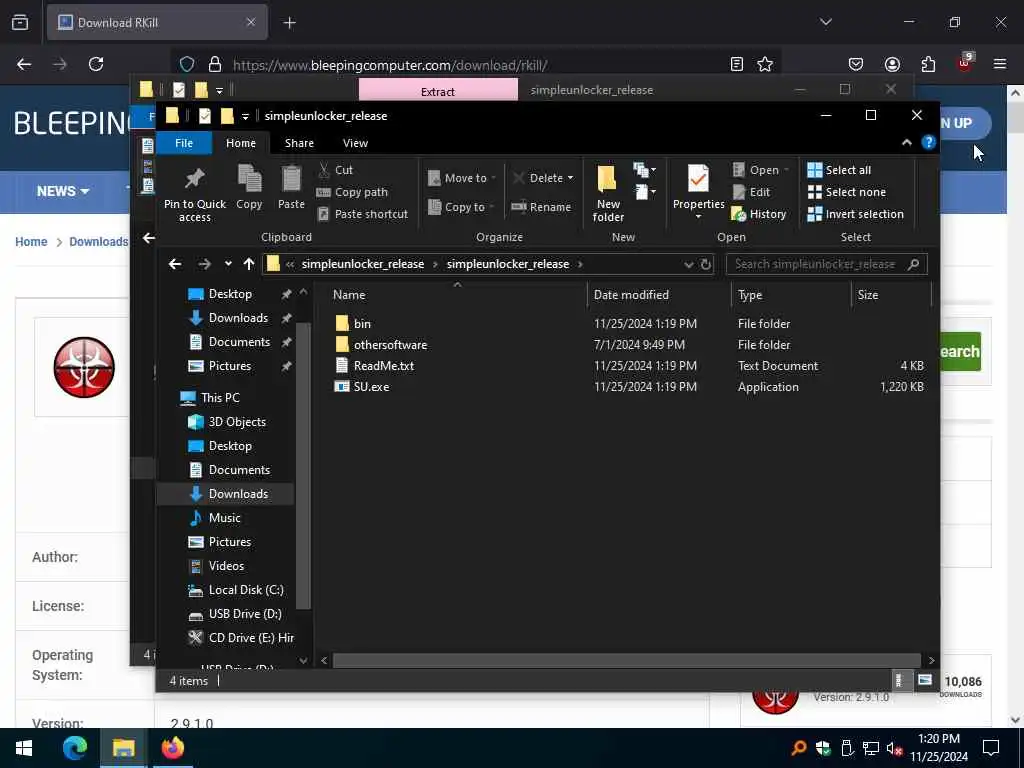Click Select all in the ribbon
1024x768 pixels.
point(839,170)
